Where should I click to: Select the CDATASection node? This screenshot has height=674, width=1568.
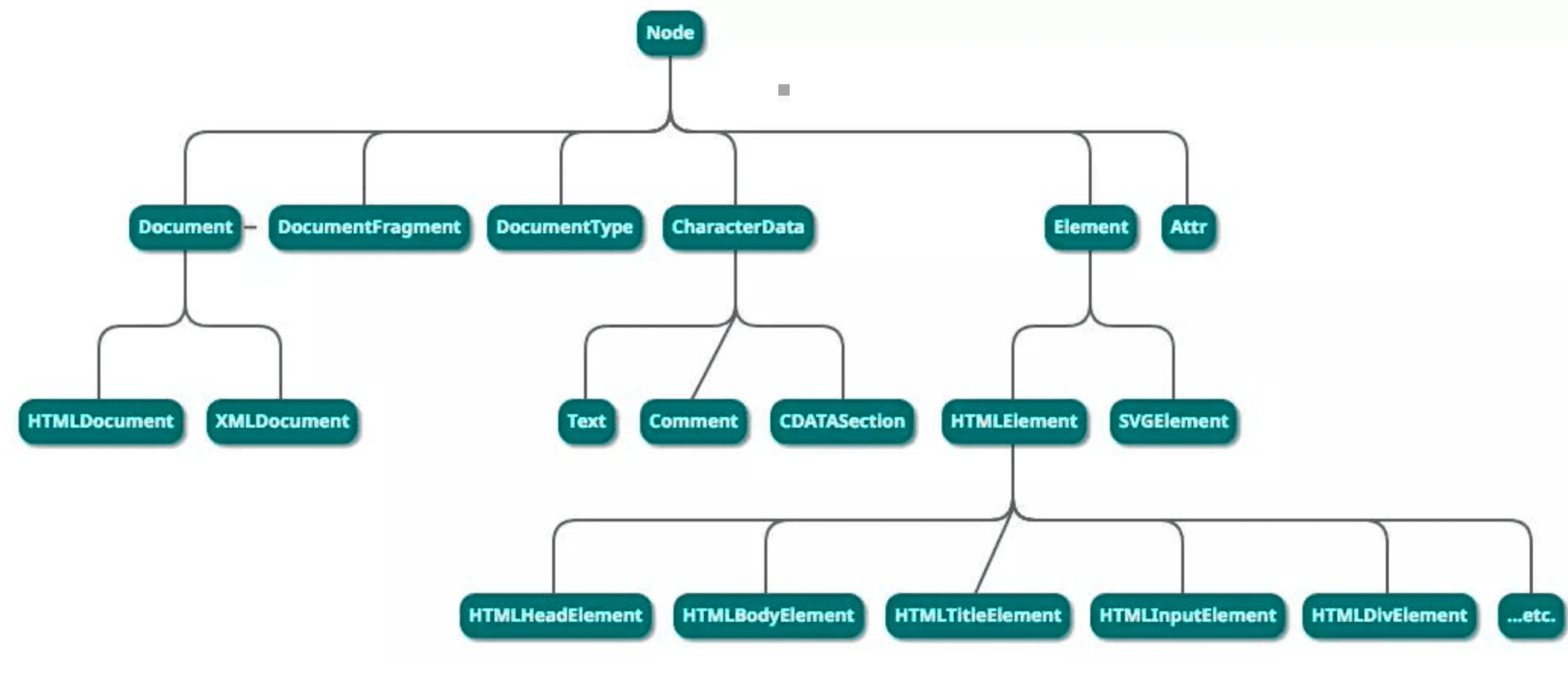click(x=842, y=421)
